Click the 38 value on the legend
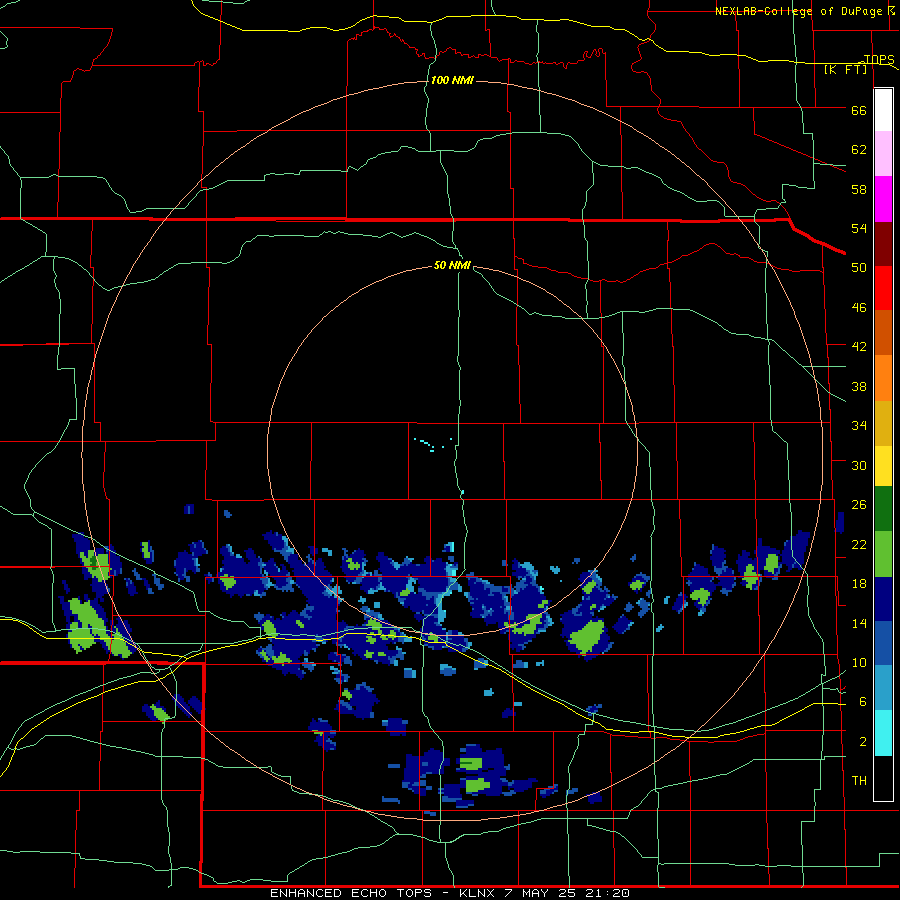This screenshot has height=900, width=900. pyautogui.click(x=859, y=386)
